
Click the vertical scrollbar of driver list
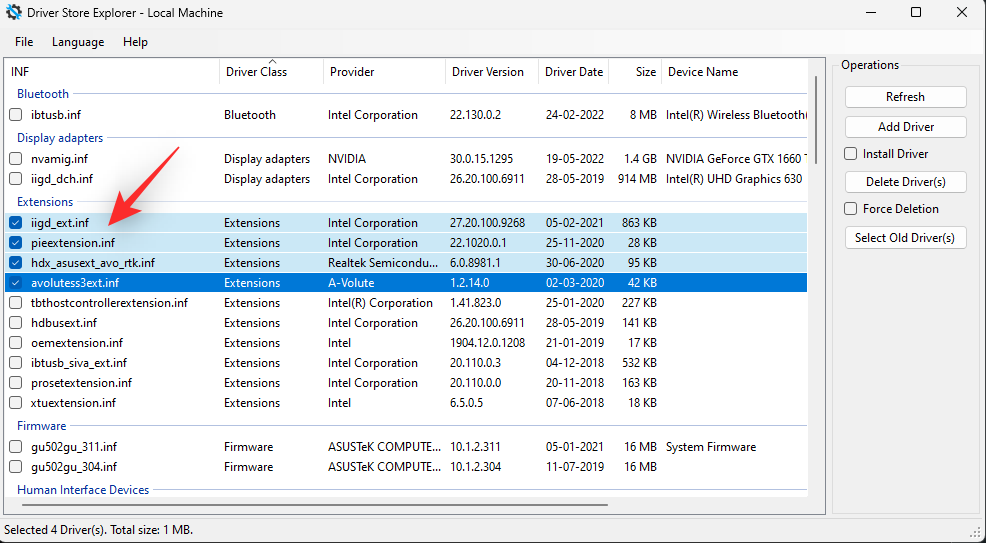tap(816, 119)
